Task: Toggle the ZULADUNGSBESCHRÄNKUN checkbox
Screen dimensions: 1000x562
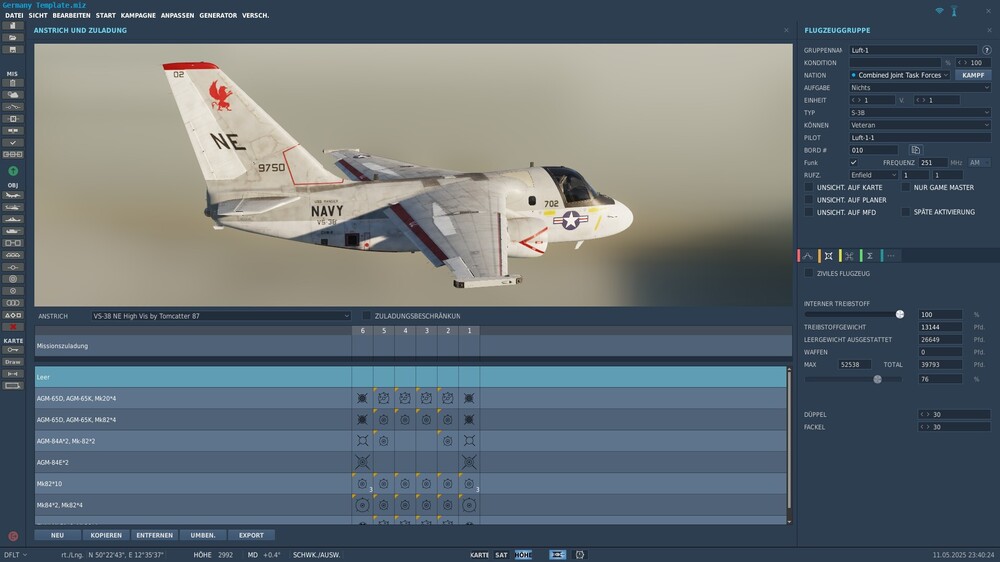Action: click(x=366, y=316)
